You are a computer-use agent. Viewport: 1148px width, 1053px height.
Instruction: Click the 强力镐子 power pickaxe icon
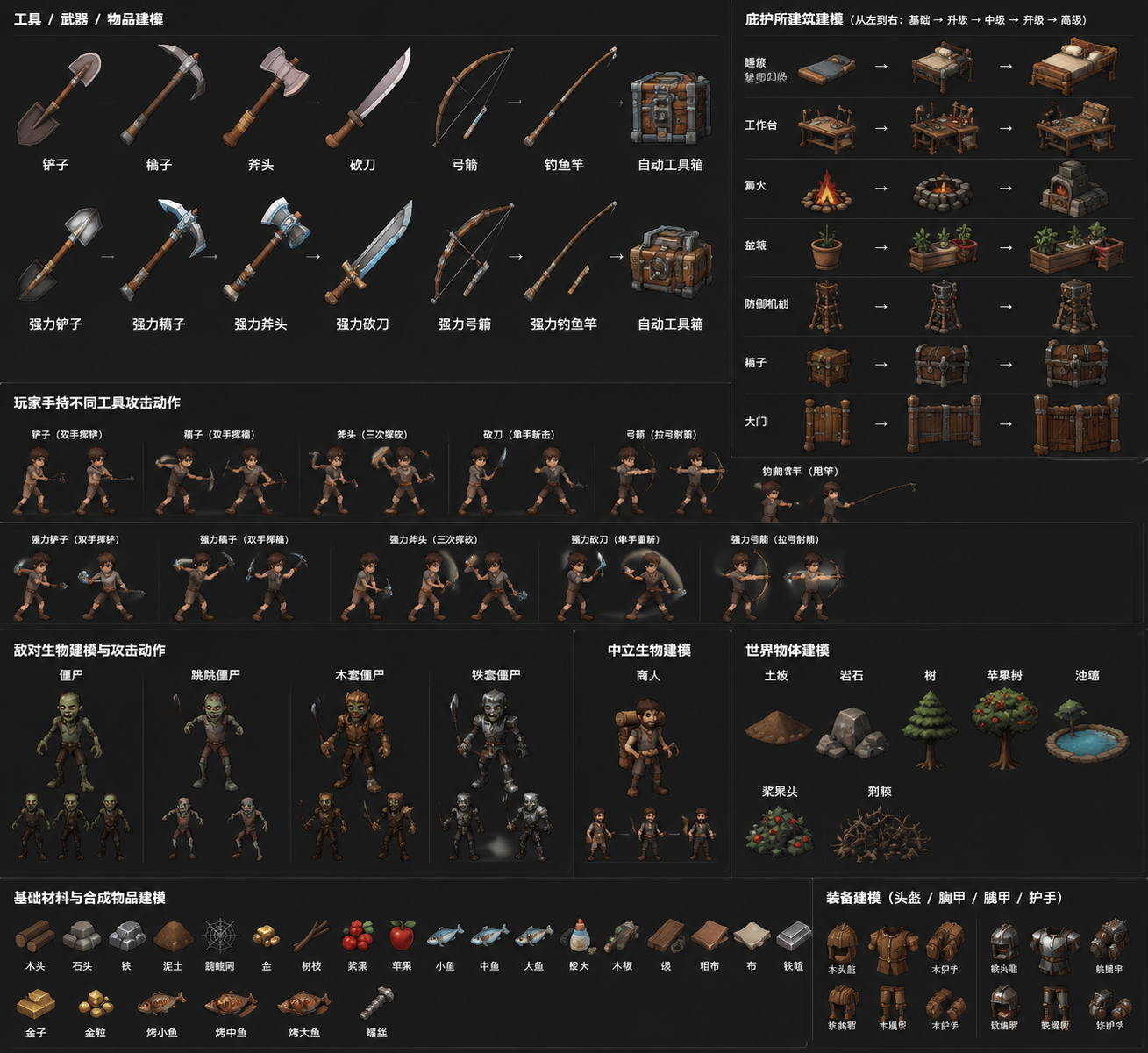coord(163,251)
